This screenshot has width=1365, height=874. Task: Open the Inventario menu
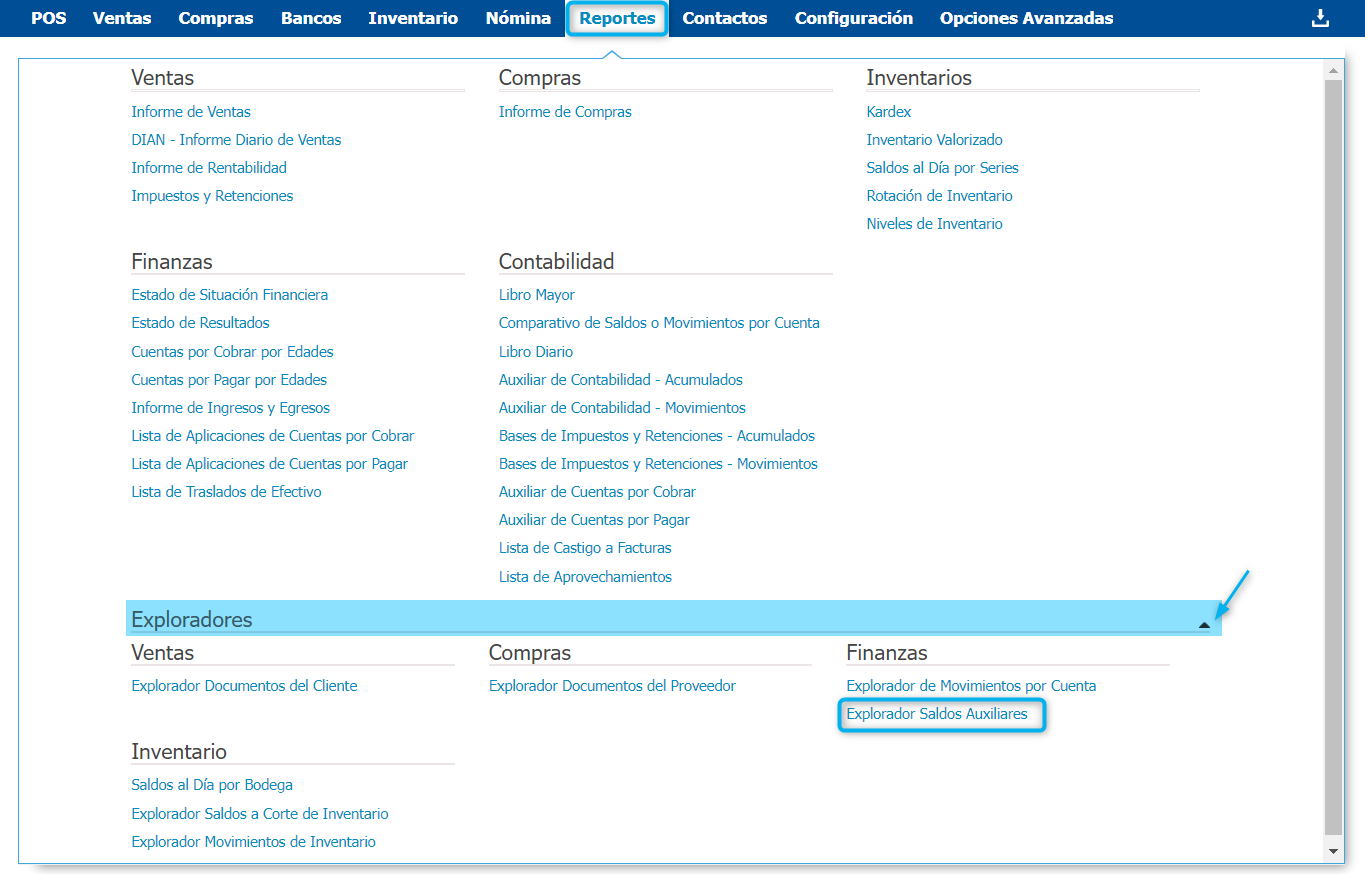pyautogui.click(x=413, y=18)
